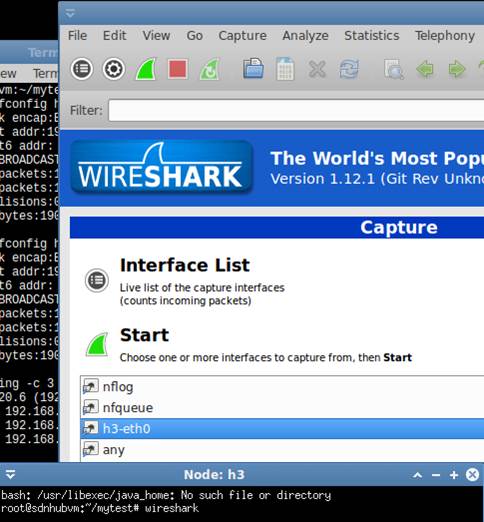484x522 pixels.
Task: Select the nfqueue interface row
Action: tap(282, 407)
